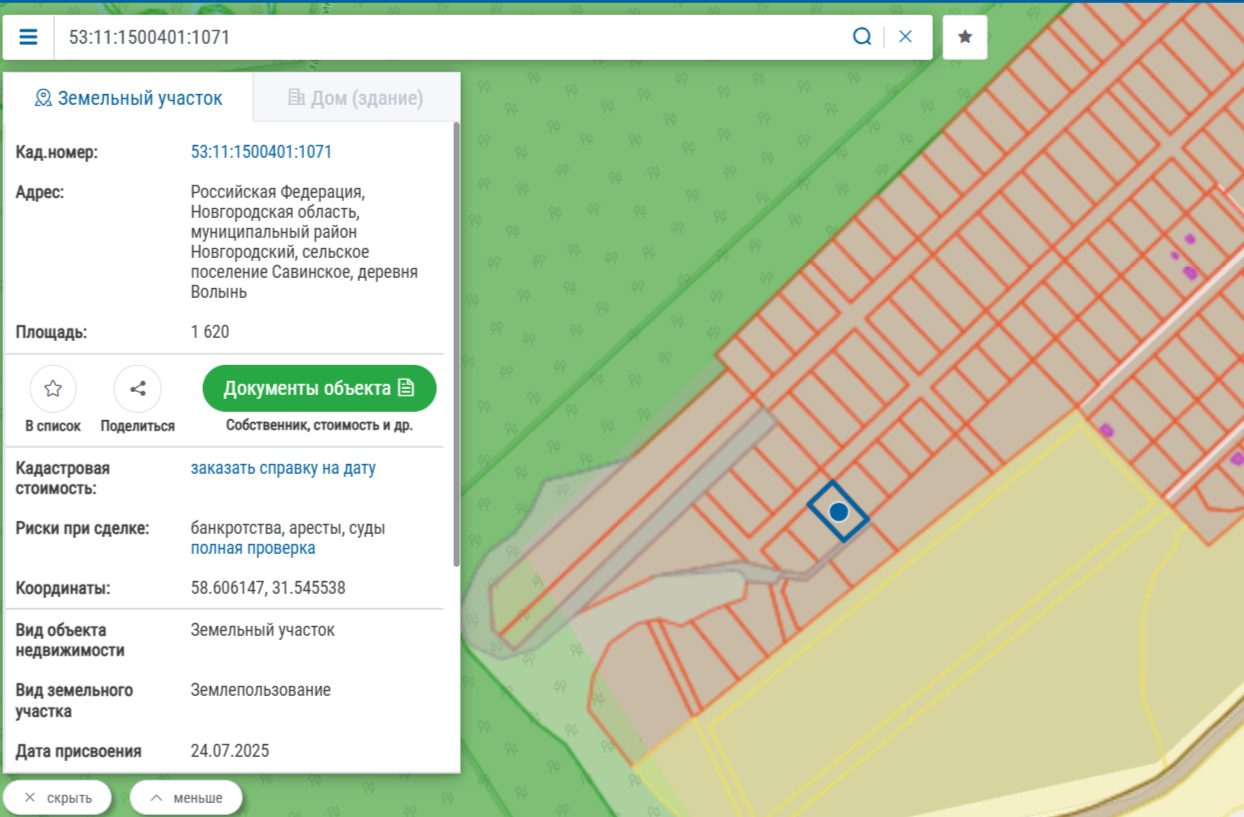Collapse the panel with скрыть button
This screenshot has width=1244, height=817.
tap(58, 798)
